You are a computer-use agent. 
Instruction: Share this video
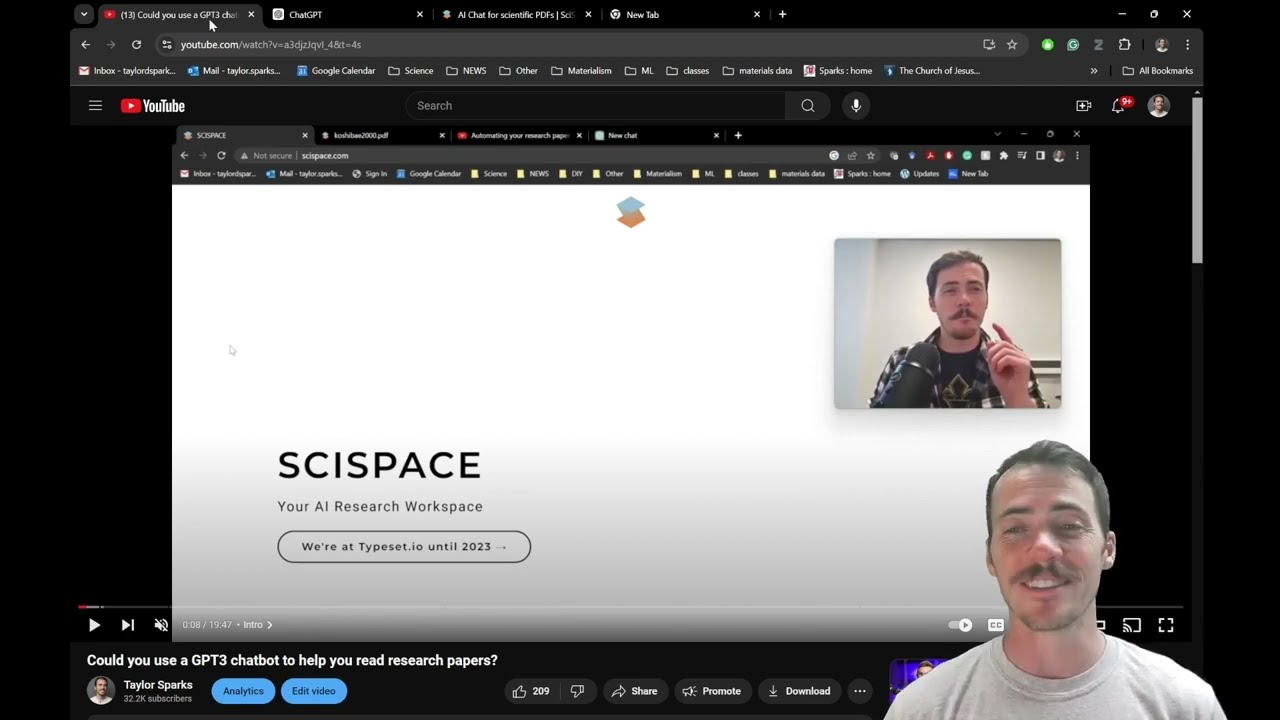[x=634, y=691]
